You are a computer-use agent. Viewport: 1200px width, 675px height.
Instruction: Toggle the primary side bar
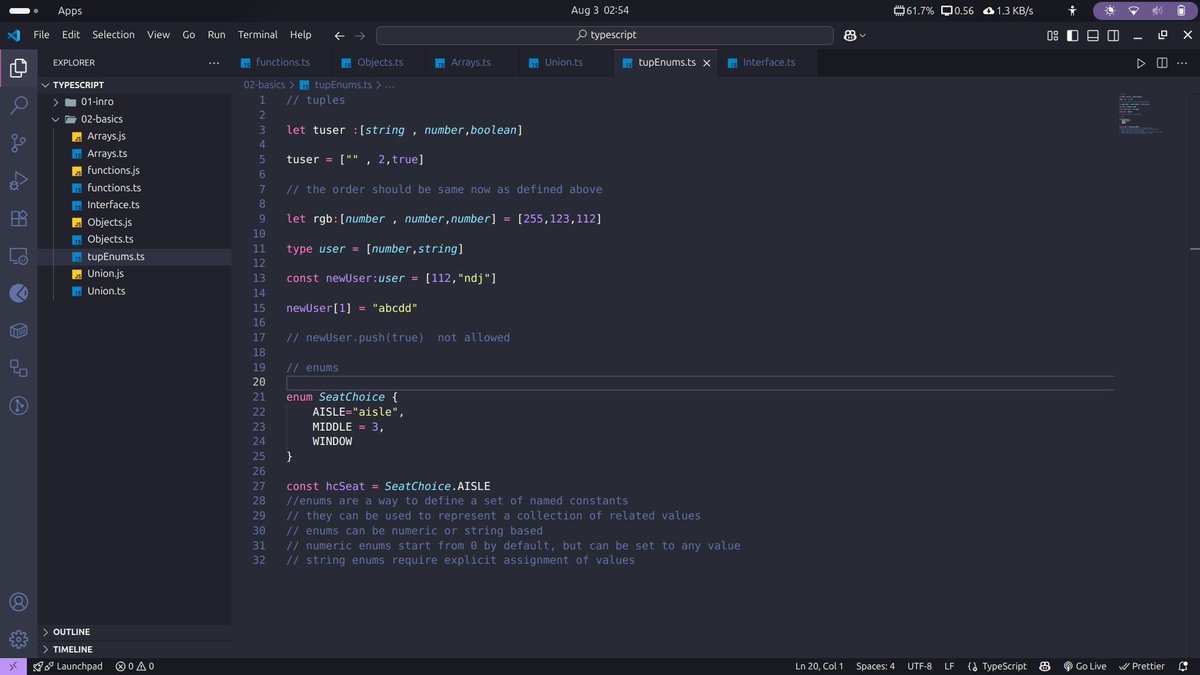point(1073,35)
